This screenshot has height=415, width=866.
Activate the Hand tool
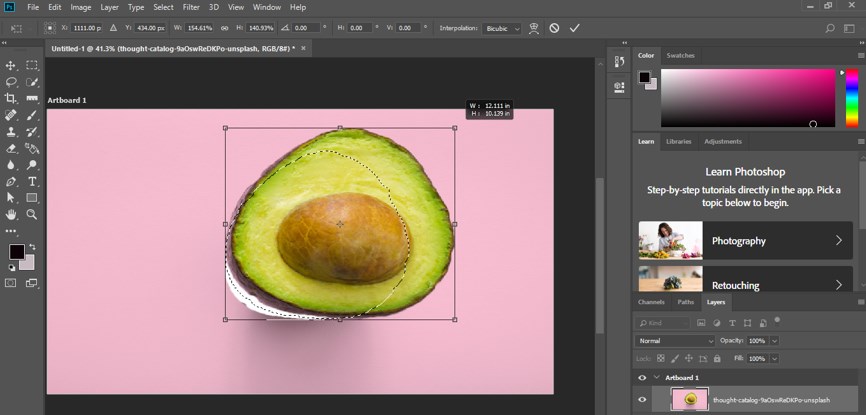coord(11,214)
